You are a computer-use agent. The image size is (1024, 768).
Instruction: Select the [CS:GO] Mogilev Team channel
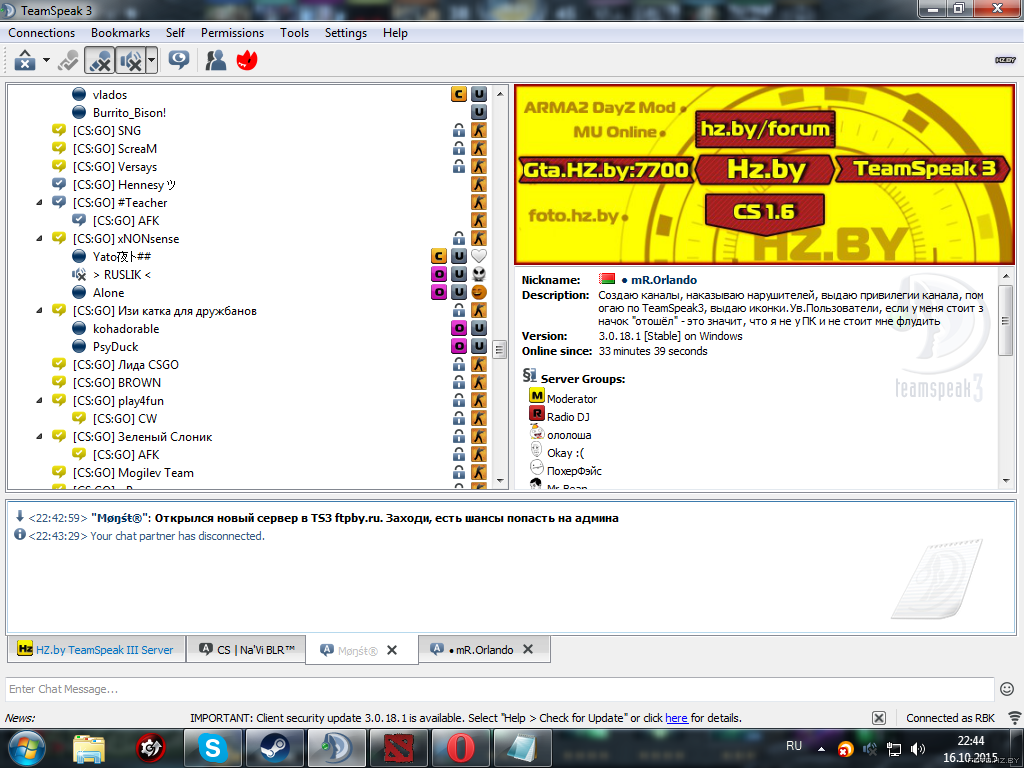(133, 473)
